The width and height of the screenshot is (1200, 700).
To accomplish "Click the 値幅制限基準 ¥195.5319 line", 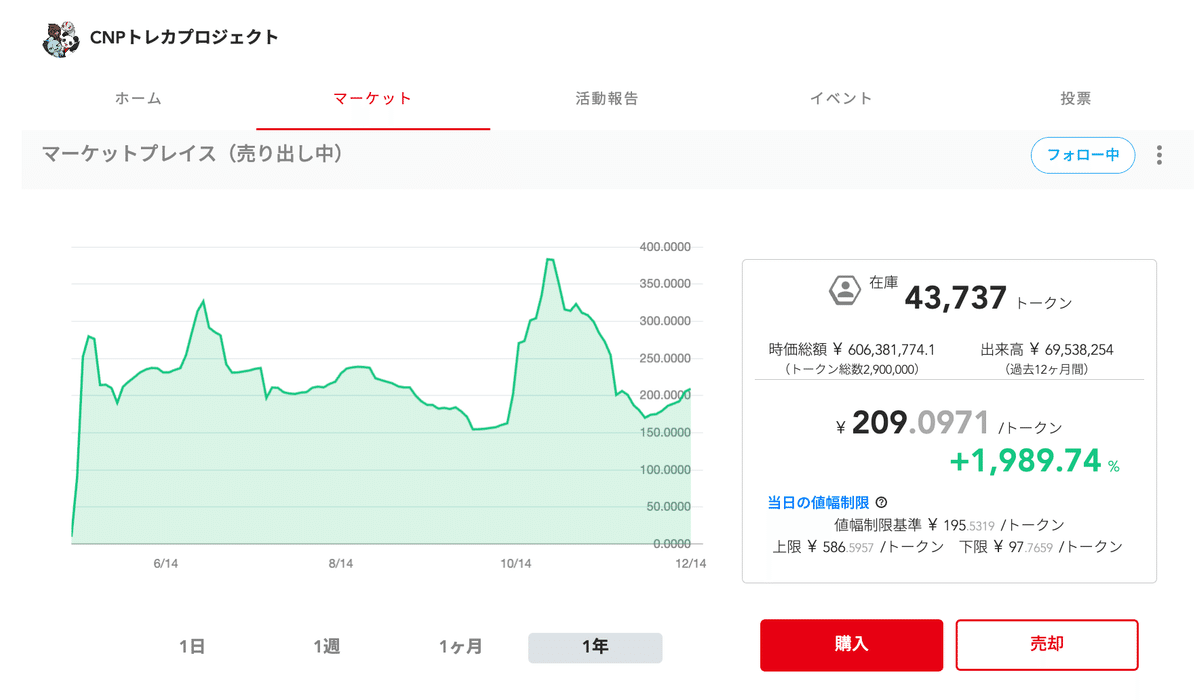I will pos(949,525).
